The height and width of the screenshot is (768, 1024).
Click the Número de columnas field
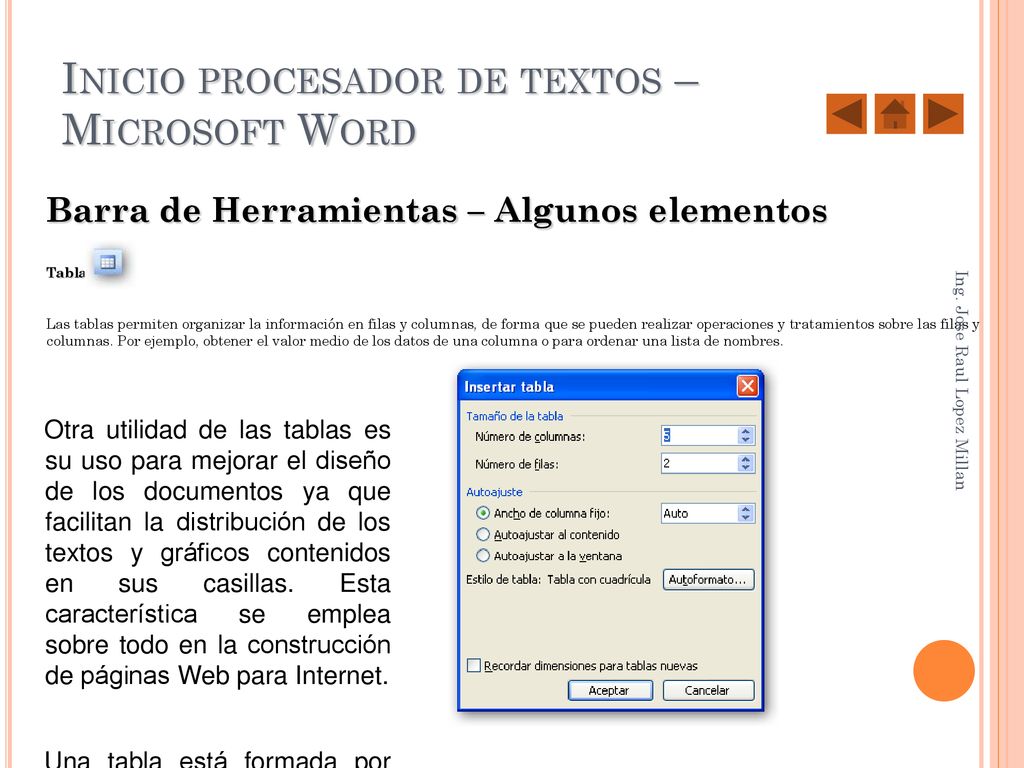pos(699,436)
